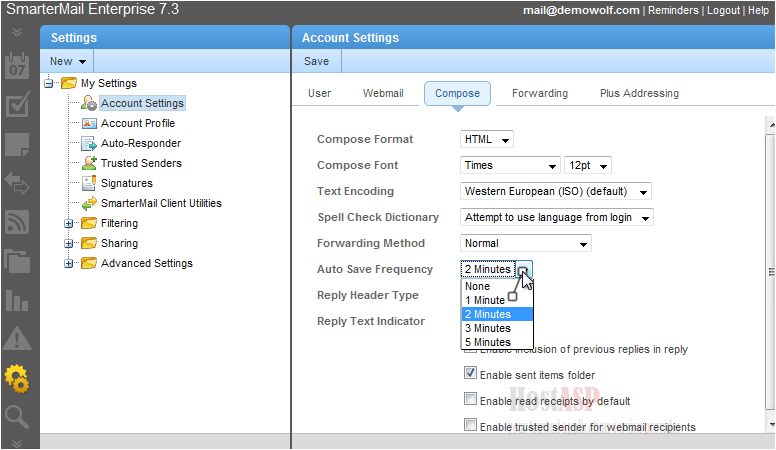Open the Notes icon in sidebar
This screenshot has height=450, width=776.
pyautogui.click(x=17, y=144)
